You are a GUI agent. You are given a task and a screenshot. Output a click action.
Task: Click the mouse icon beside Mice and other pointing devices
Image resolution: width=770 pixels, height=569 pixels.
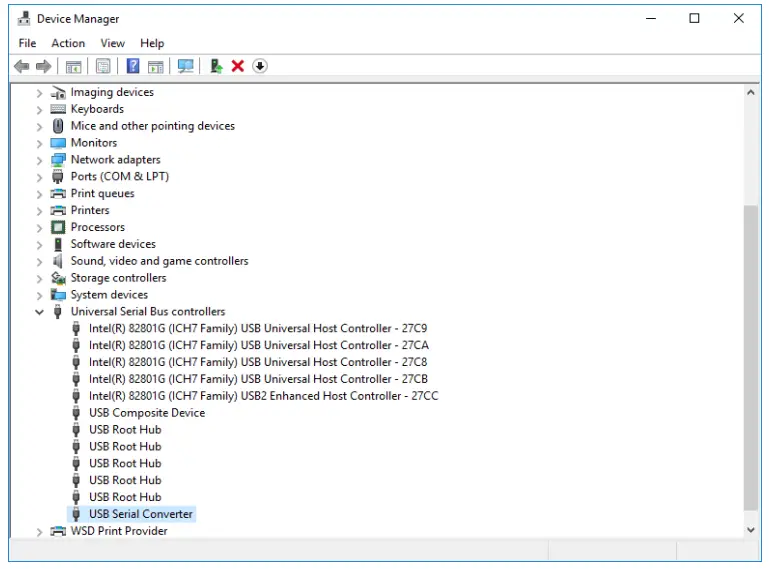click(58, 126)
